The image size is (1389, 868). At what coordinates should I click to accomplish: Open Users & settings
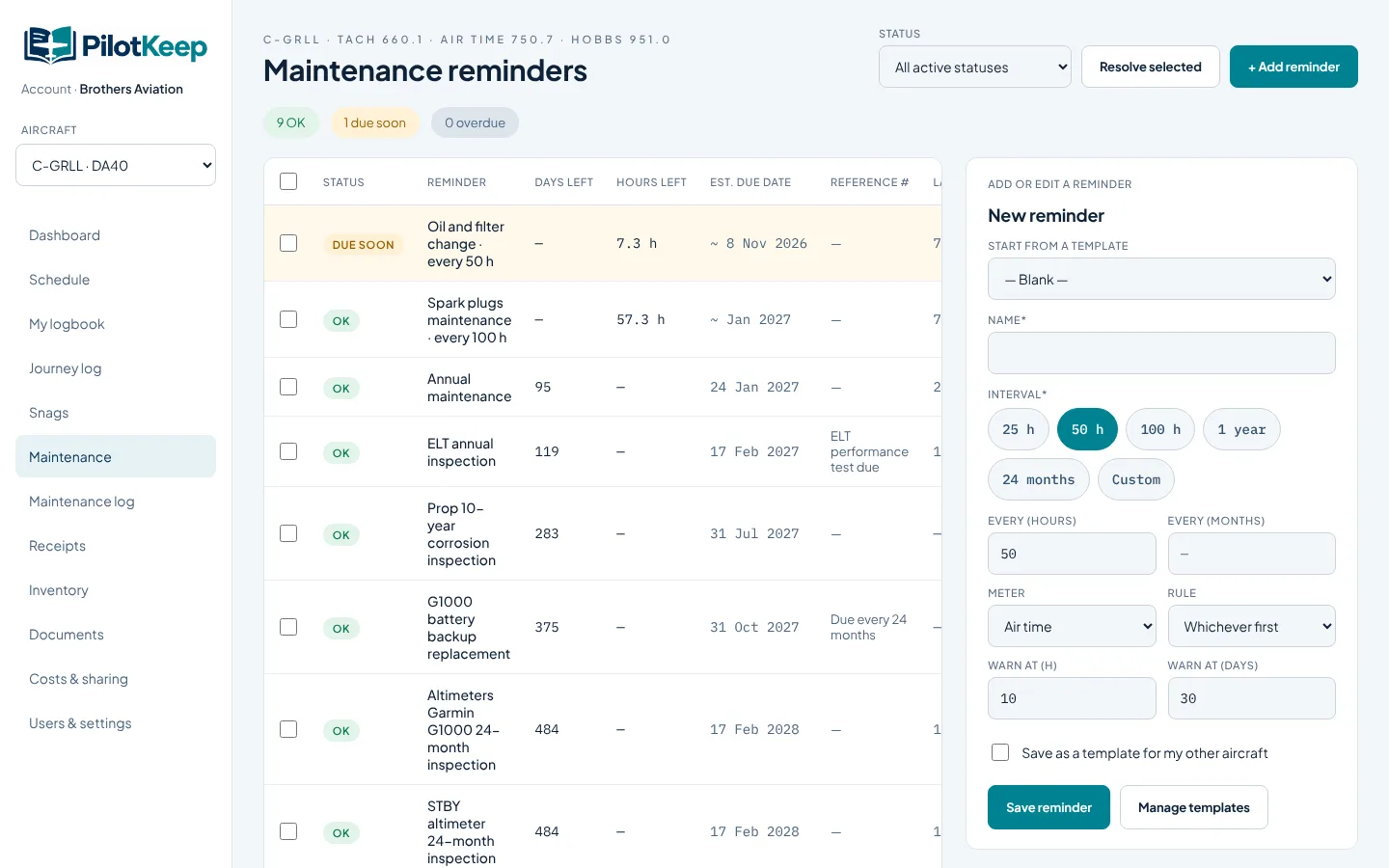tap(116, 723)
